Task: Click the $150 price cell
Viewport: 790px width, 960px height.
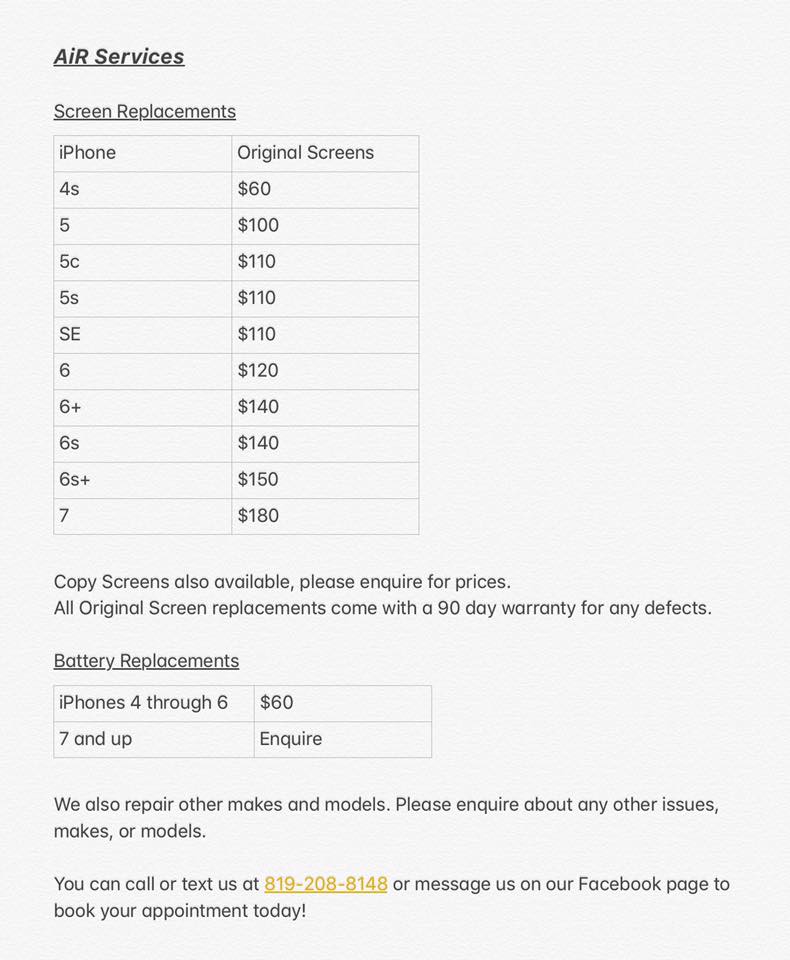Action: click(325, 480)
